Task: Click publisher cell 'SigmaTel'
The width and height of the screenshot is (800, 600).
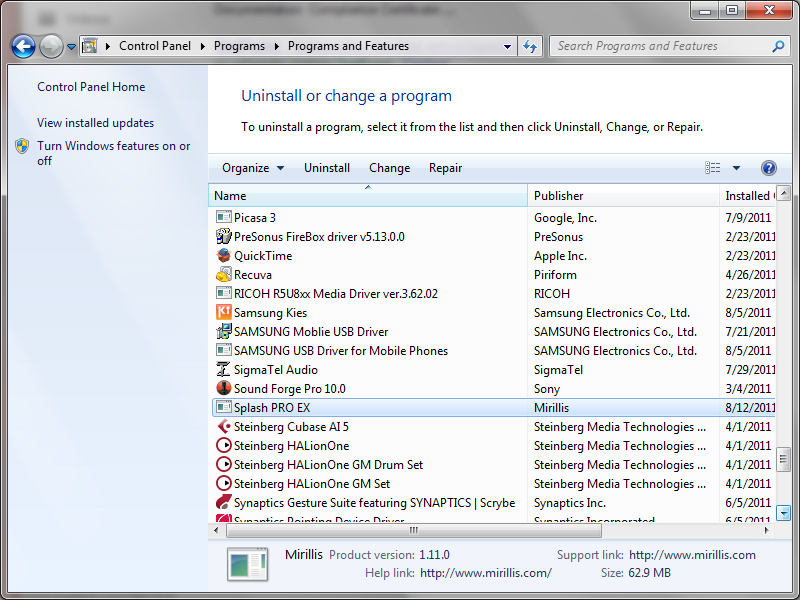Action: click(x=558, y=370)
